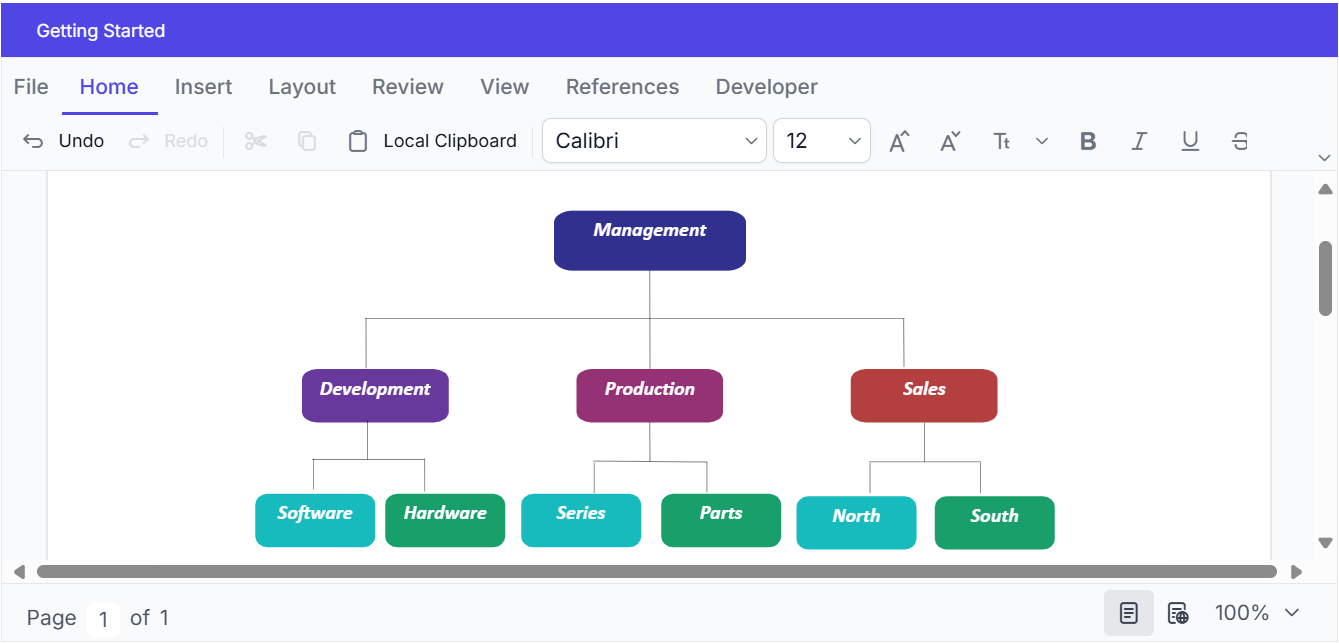Paste using Local Clipboard button
This screenshot has width=1339, height=643.
[x=433, y=141]
